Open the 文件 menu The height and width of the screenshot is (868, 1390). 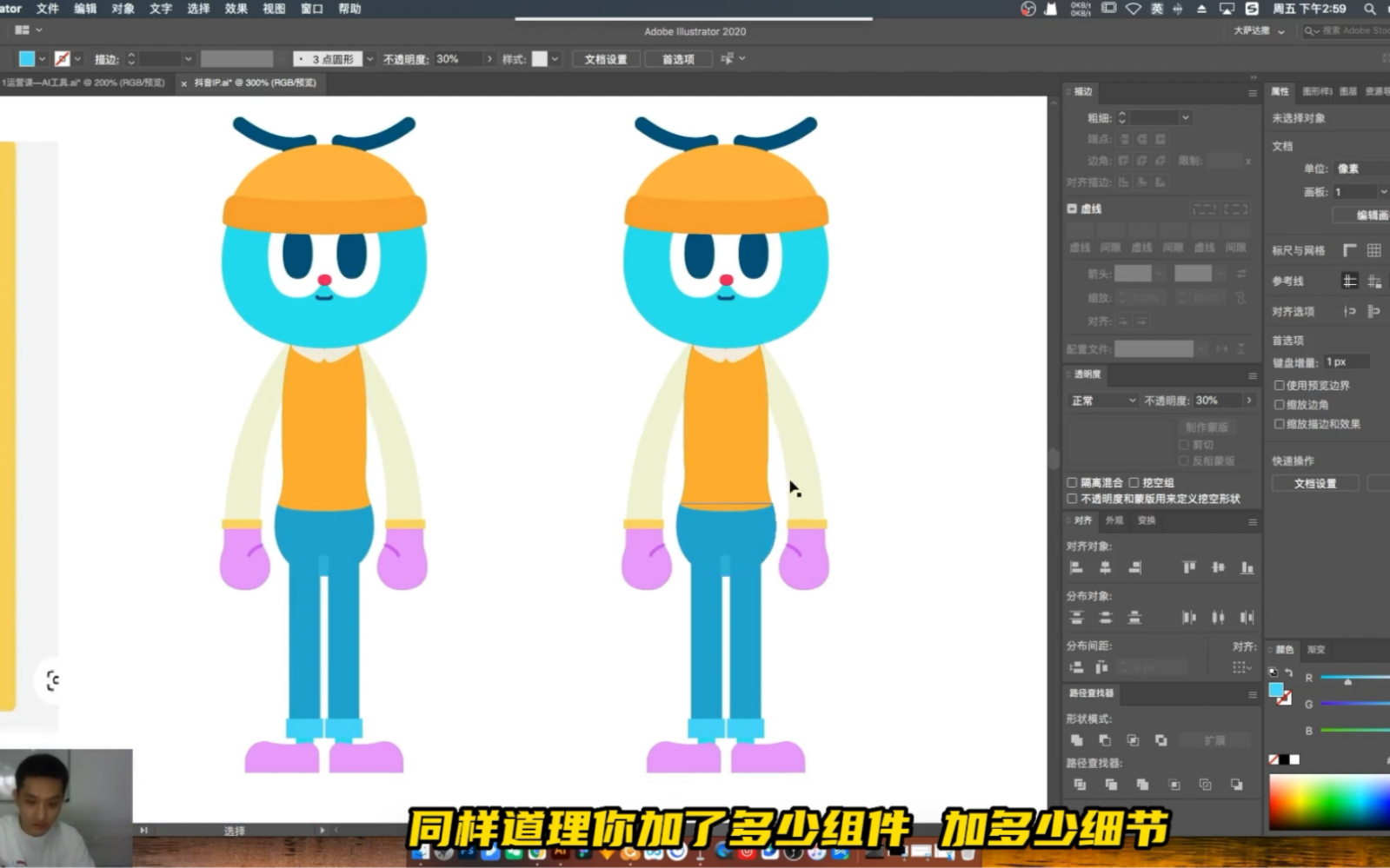coord(47,9)
